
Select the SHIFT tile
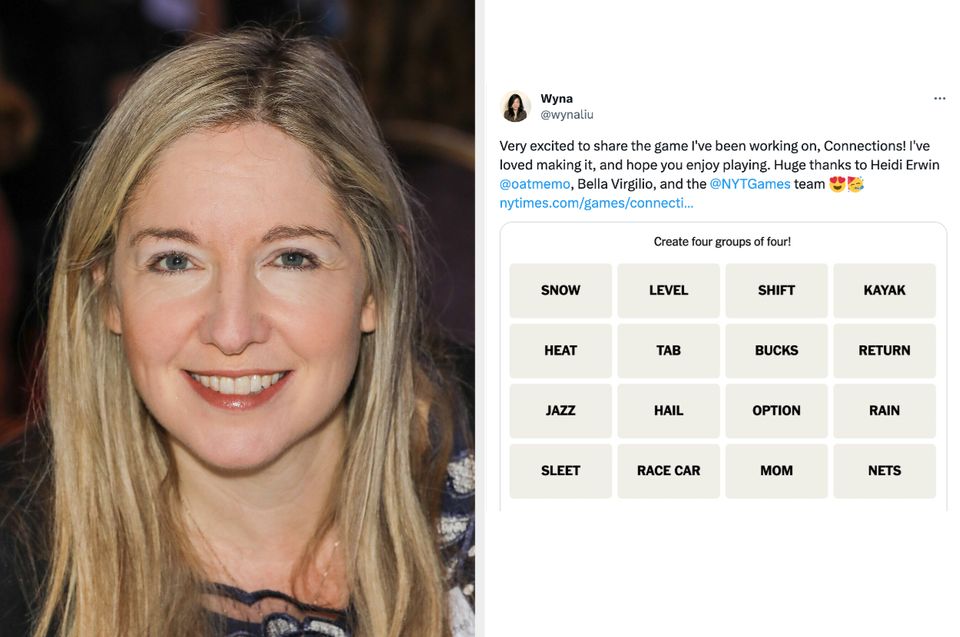point(776,290)
